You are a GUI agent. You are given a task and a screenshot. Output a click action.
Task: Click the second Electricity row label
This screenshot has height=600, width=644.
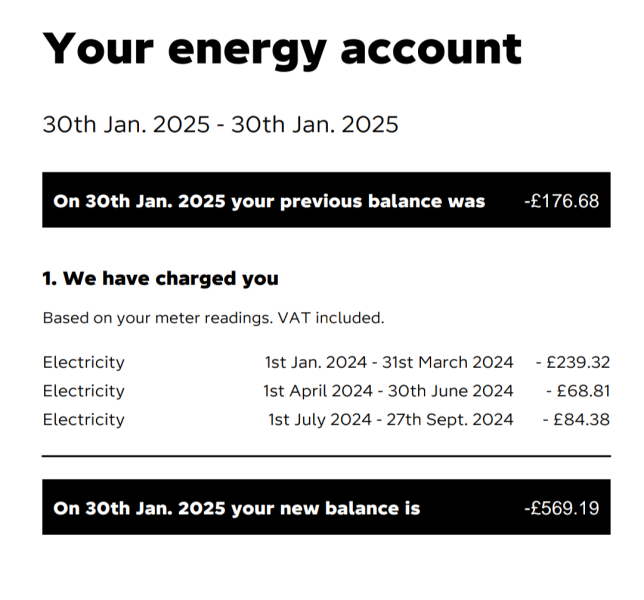[x=84, y=391]
